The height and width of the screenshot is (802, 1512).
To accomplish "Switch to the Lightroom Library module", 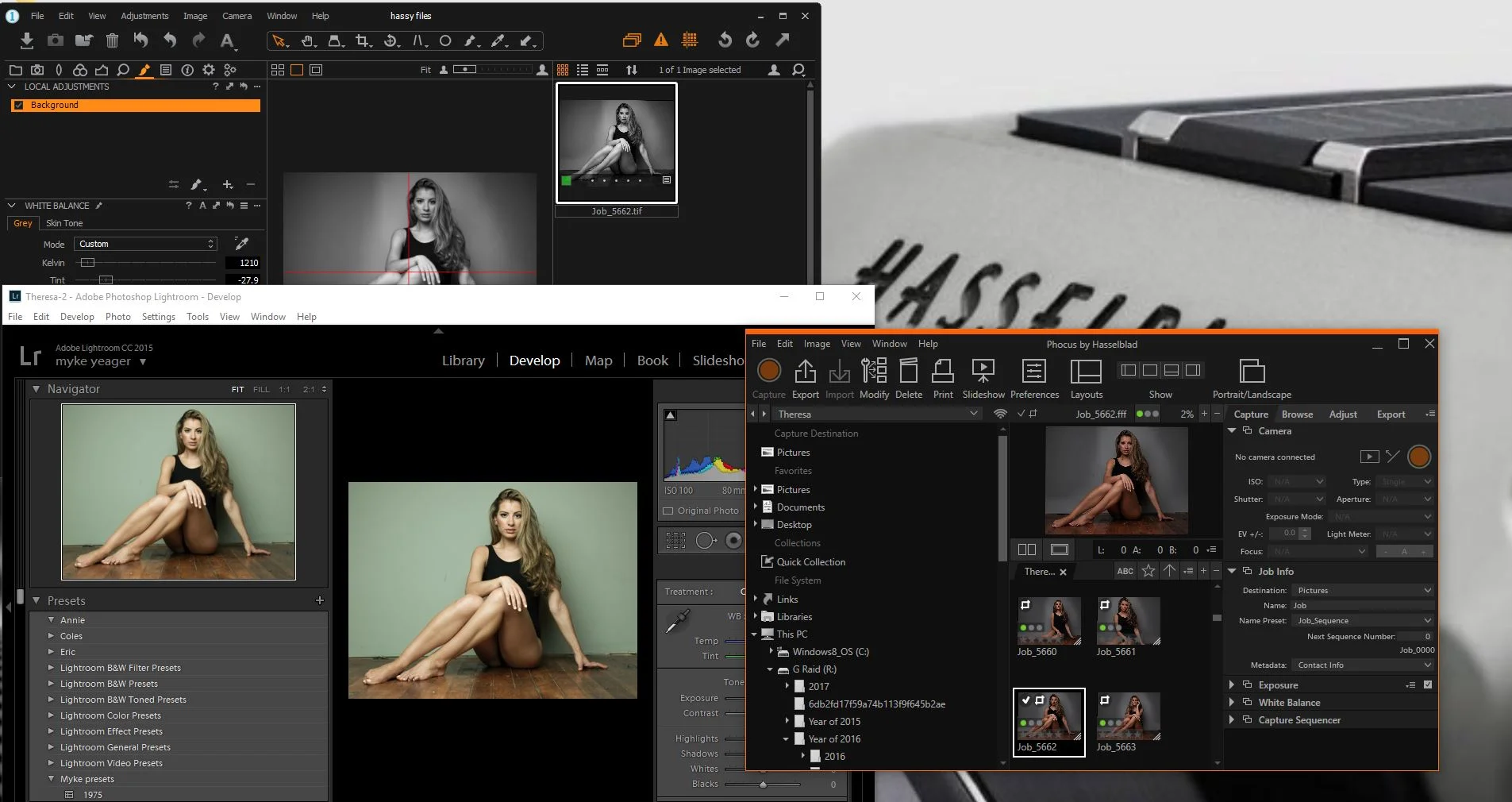I will (463, 360).
